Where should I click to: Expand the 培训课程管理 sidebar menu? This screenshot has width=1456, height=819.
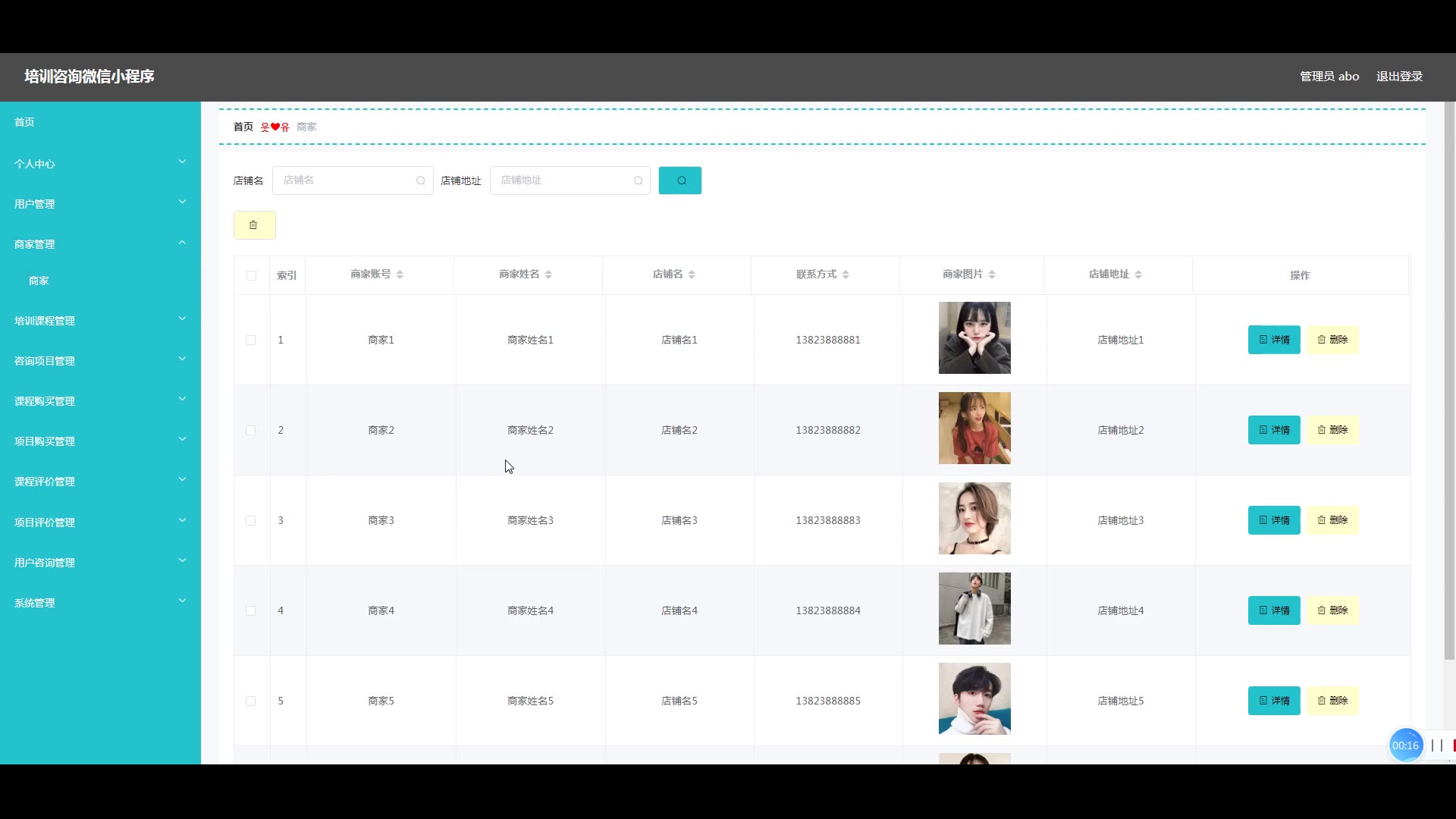point(100,320)
